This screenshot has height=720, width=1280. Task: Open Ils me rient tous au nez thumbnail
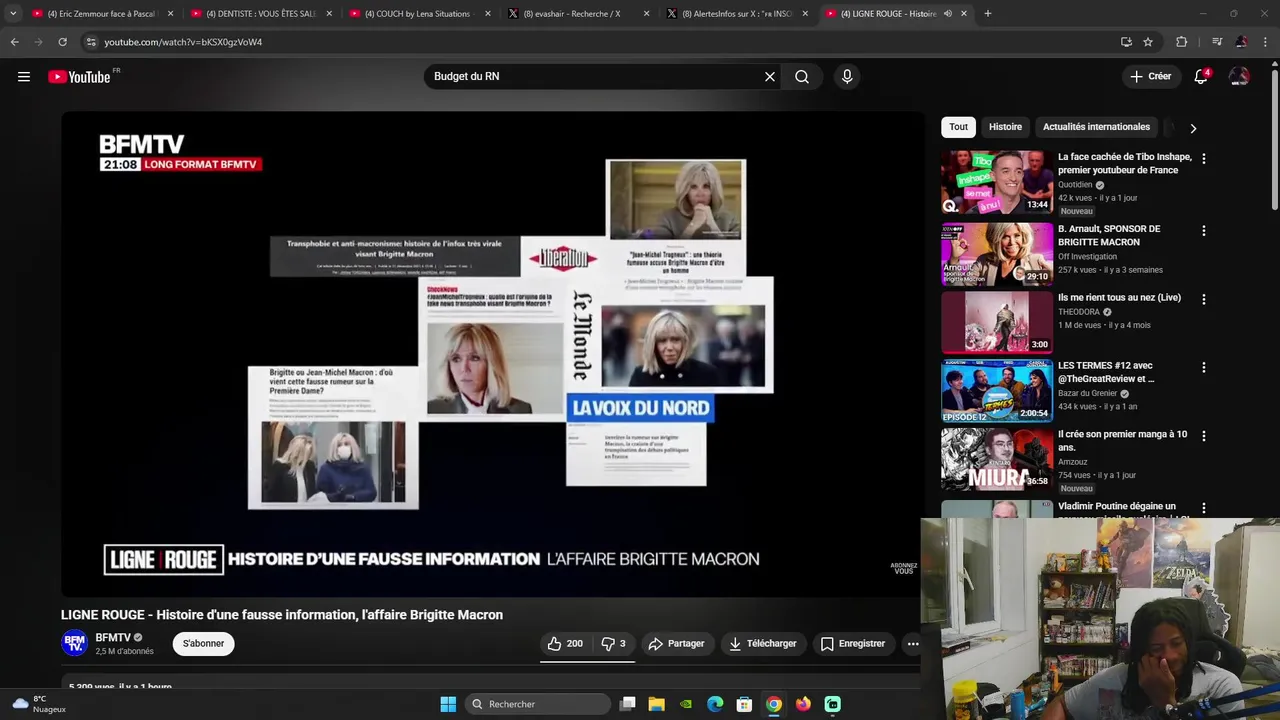click(x=996, y=323)
